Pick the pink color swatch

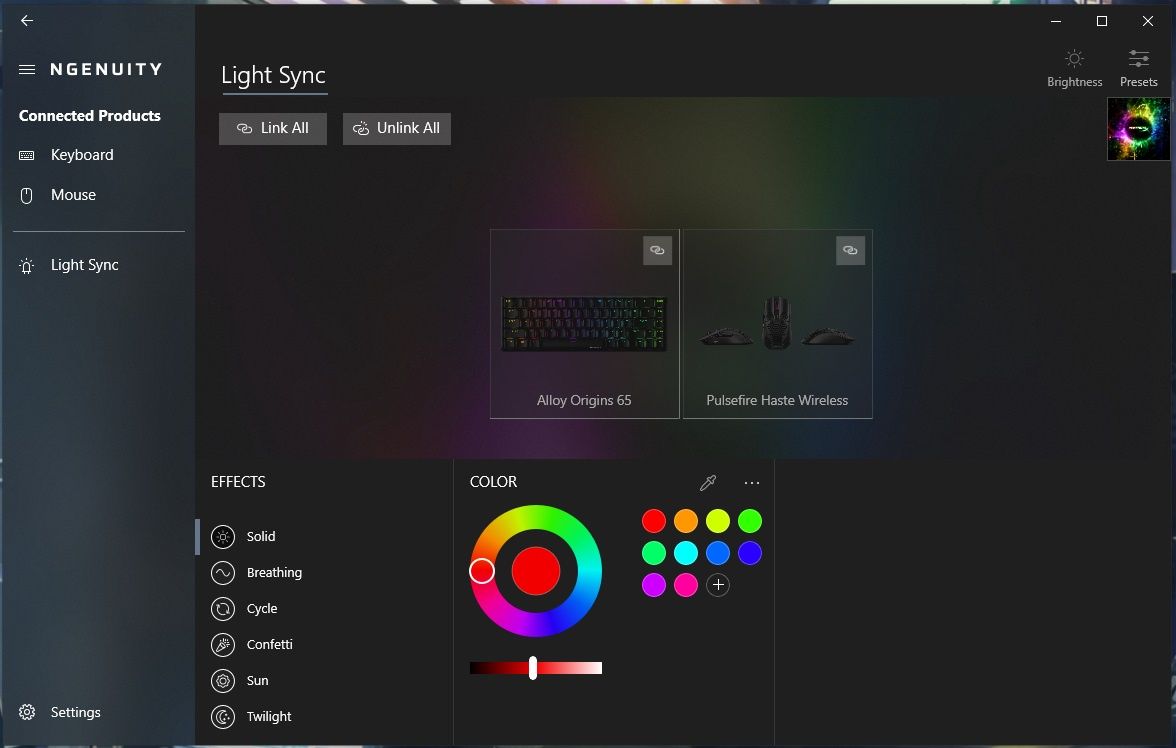pos(686,585)
